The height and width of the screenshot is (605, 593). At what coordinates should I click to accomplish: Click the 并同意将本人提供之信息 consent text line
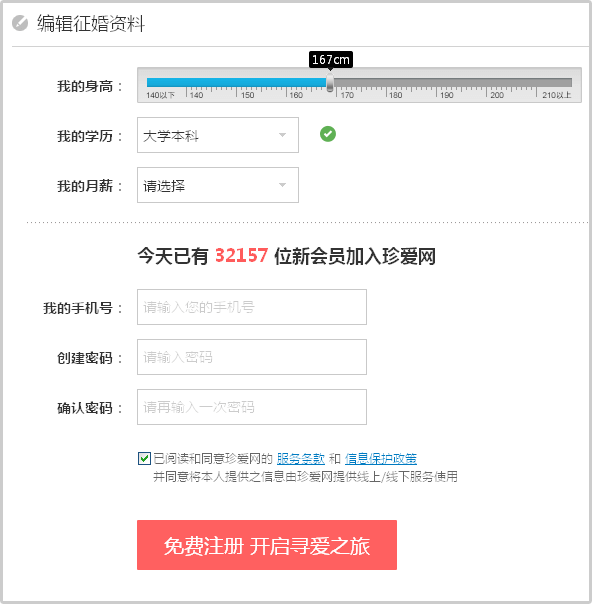(305, 477)
